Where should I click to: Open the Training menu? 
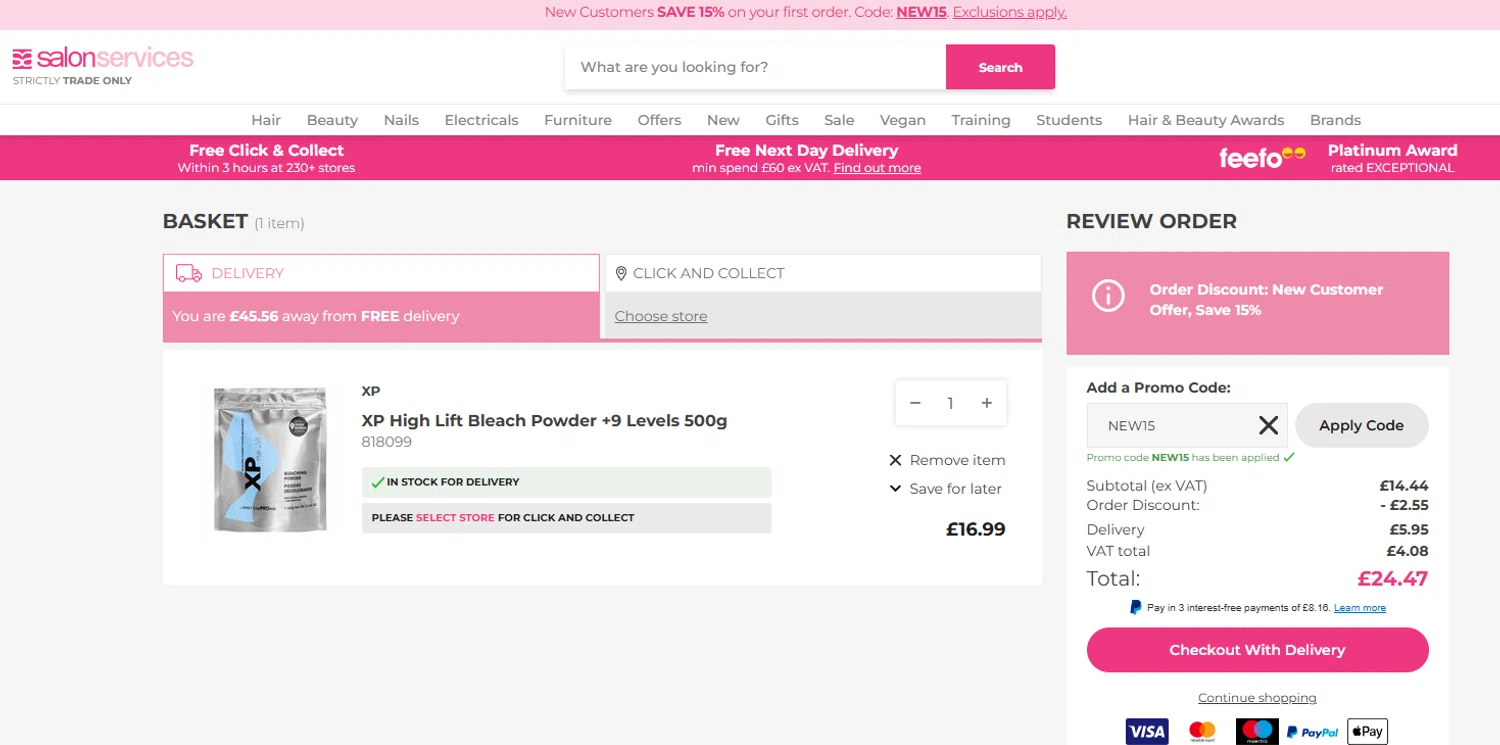981,120
